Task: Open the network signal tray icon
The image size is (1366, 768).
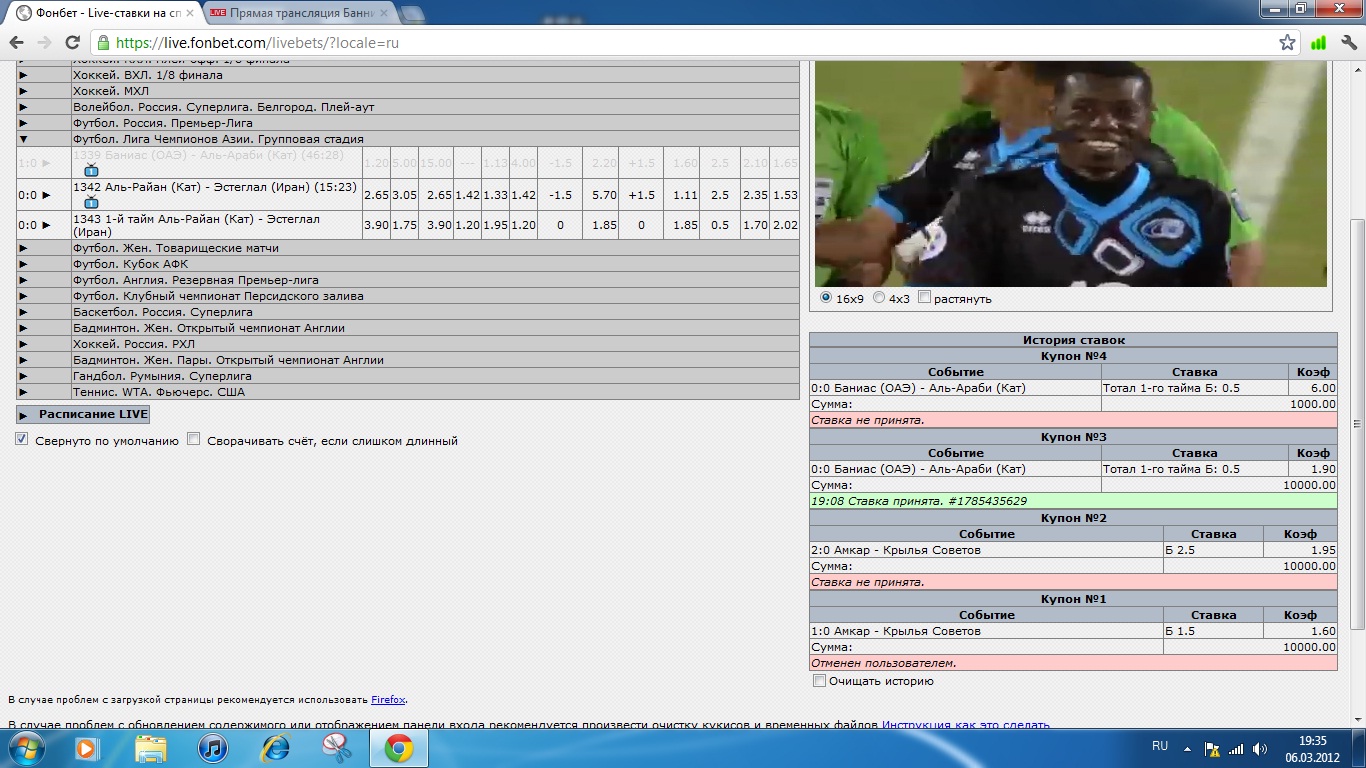Action: (1236, 748)
